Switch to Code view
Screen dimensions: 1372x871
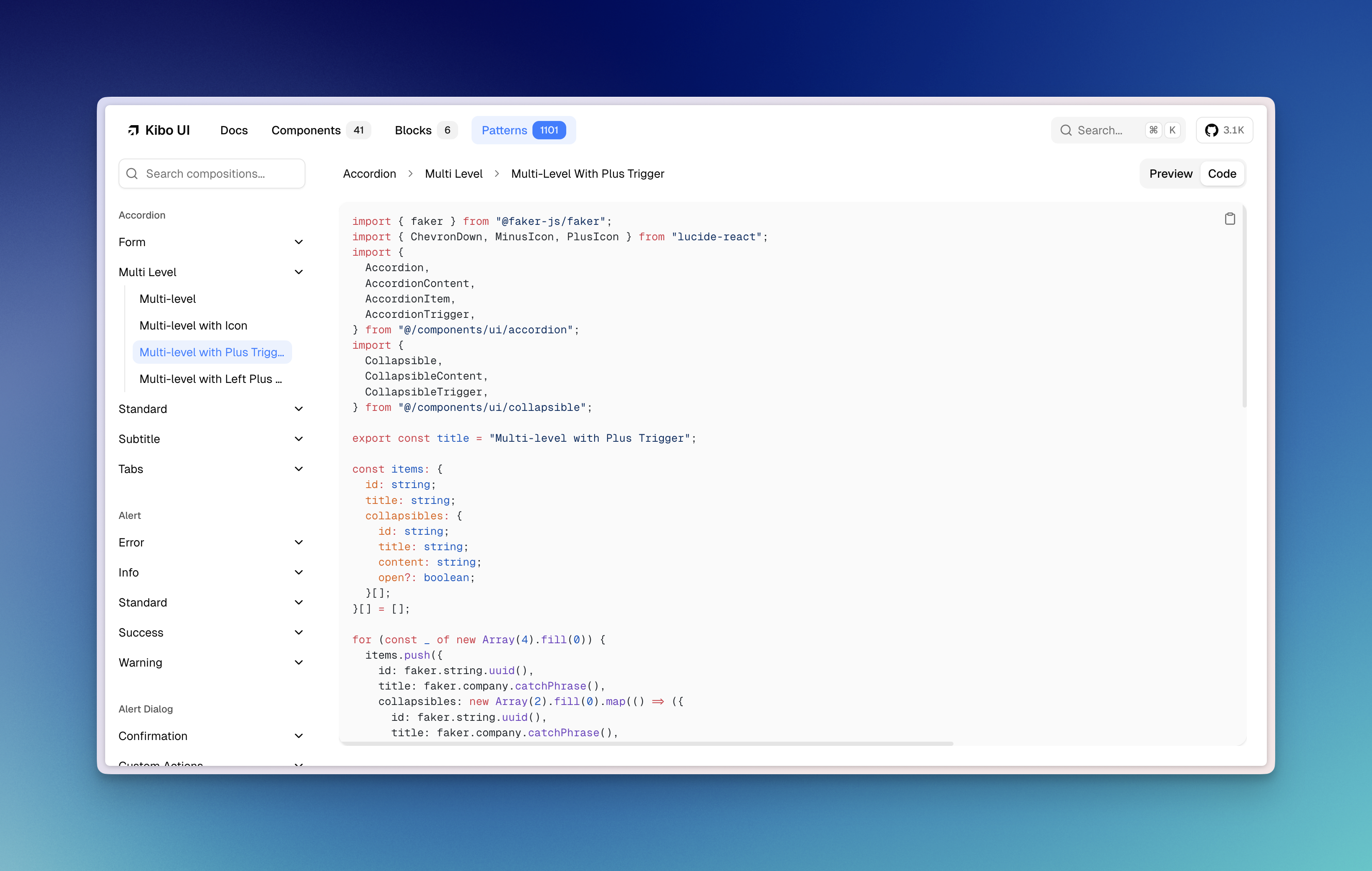(x=1222, y=174)
